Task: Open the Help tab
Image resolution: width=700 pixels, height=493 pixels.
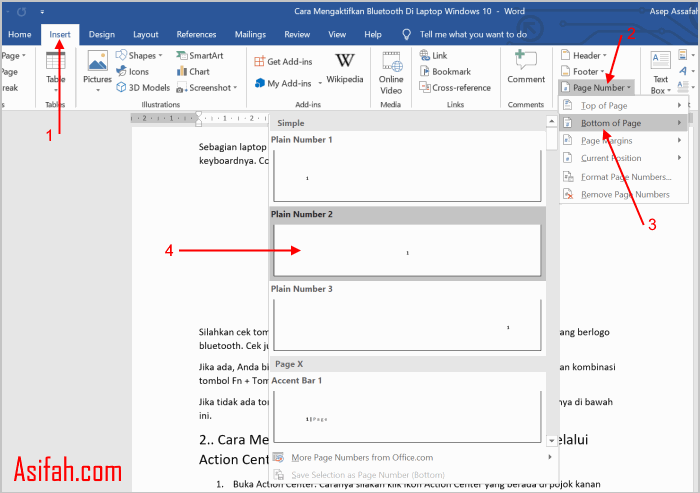Action: 373,34
